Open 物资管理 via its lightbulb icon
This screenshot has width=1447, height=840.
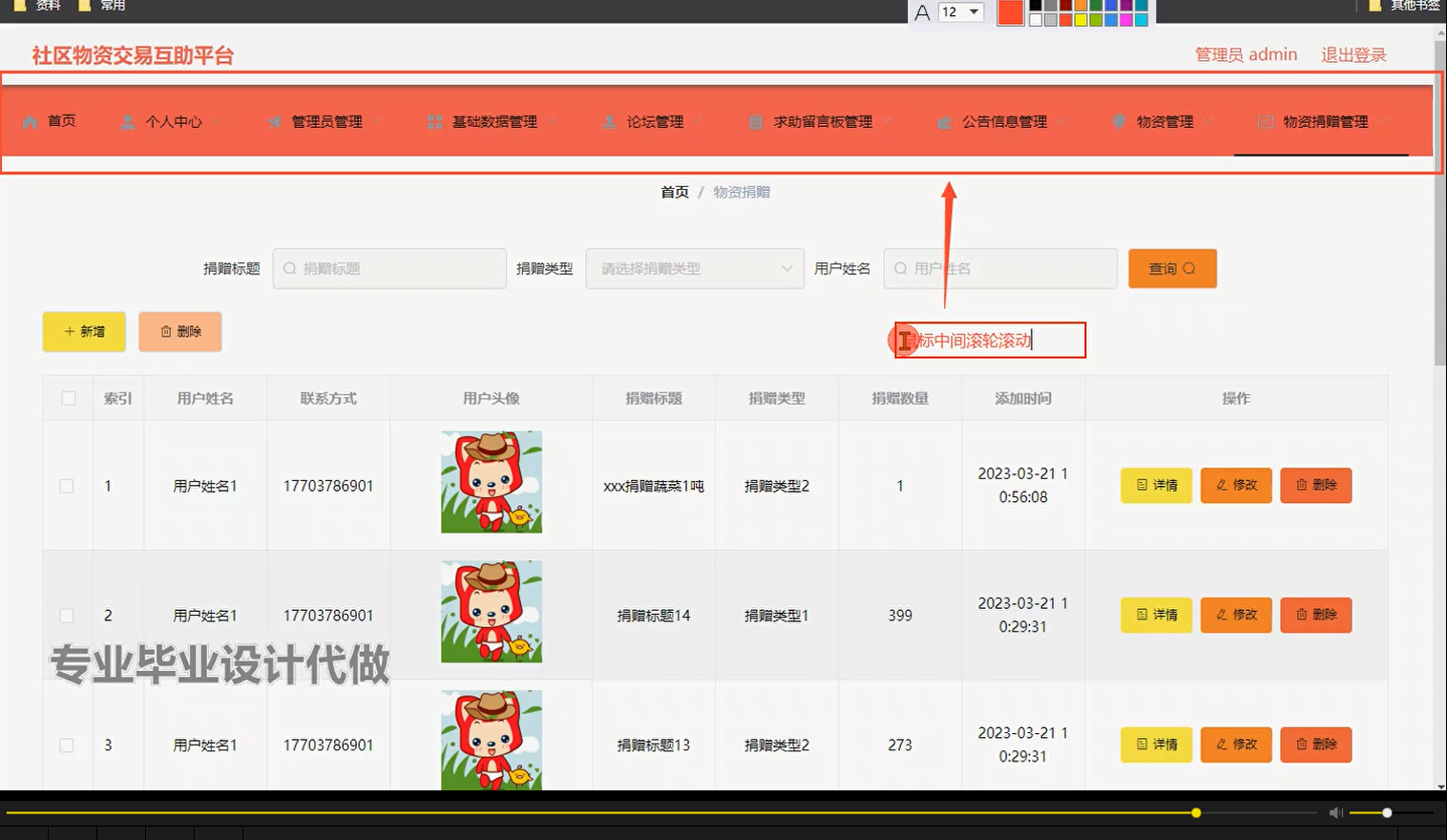pos(1119,121)
